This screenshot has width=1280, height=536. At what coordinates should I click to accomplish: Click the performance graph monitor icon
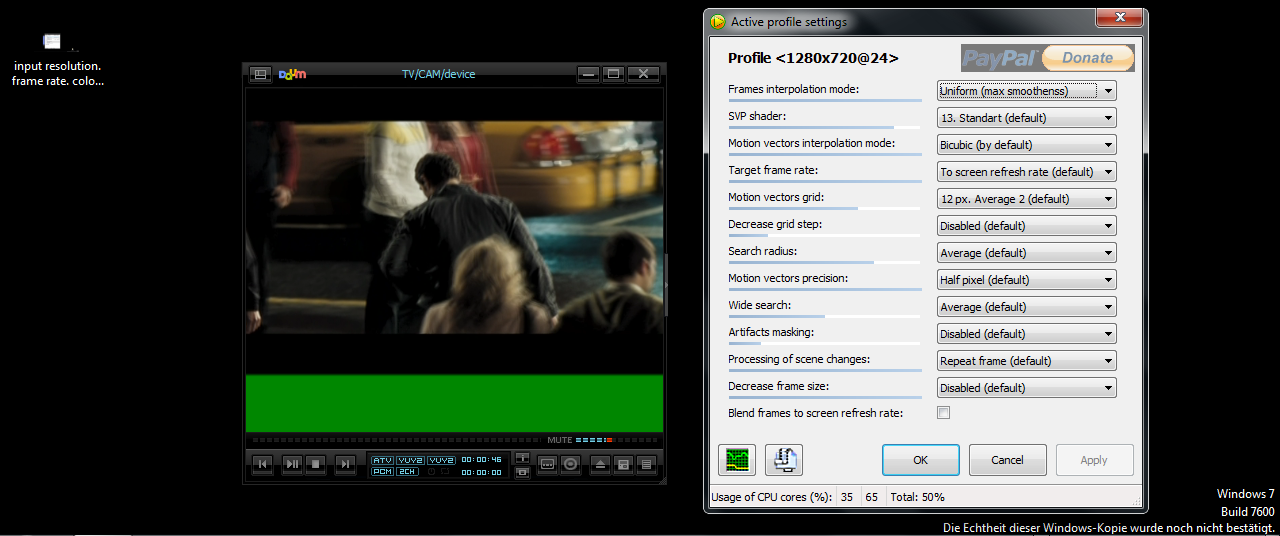736,460
